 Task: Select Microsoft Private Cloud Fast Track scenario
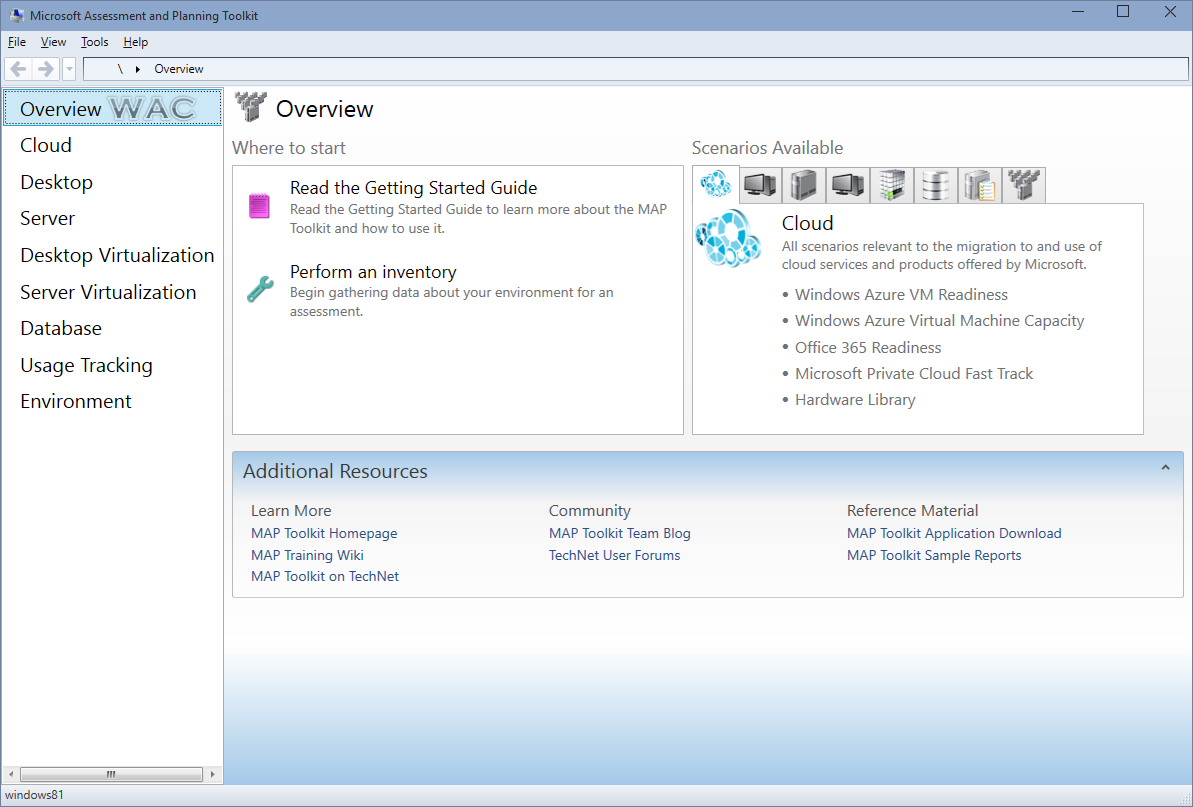(x=914, y=373)
